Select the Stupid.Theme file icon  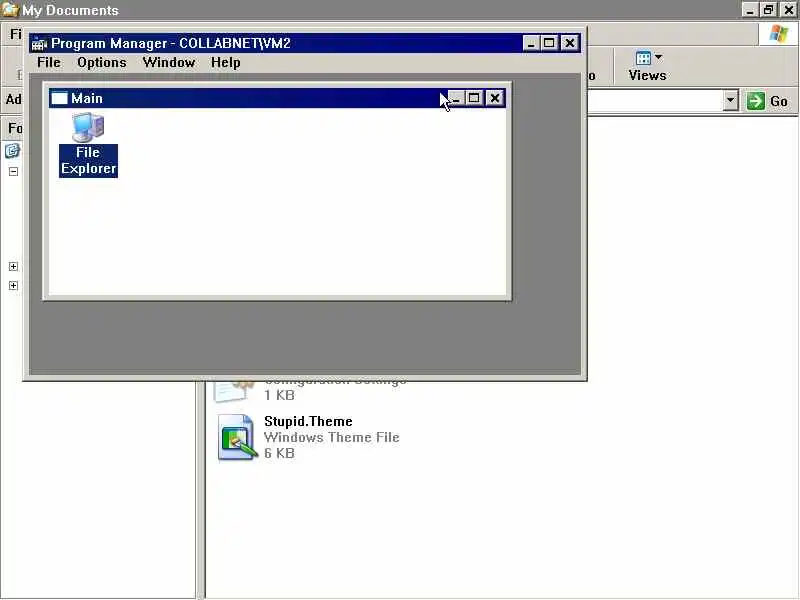pyautogui.click(x=236, y=438)
